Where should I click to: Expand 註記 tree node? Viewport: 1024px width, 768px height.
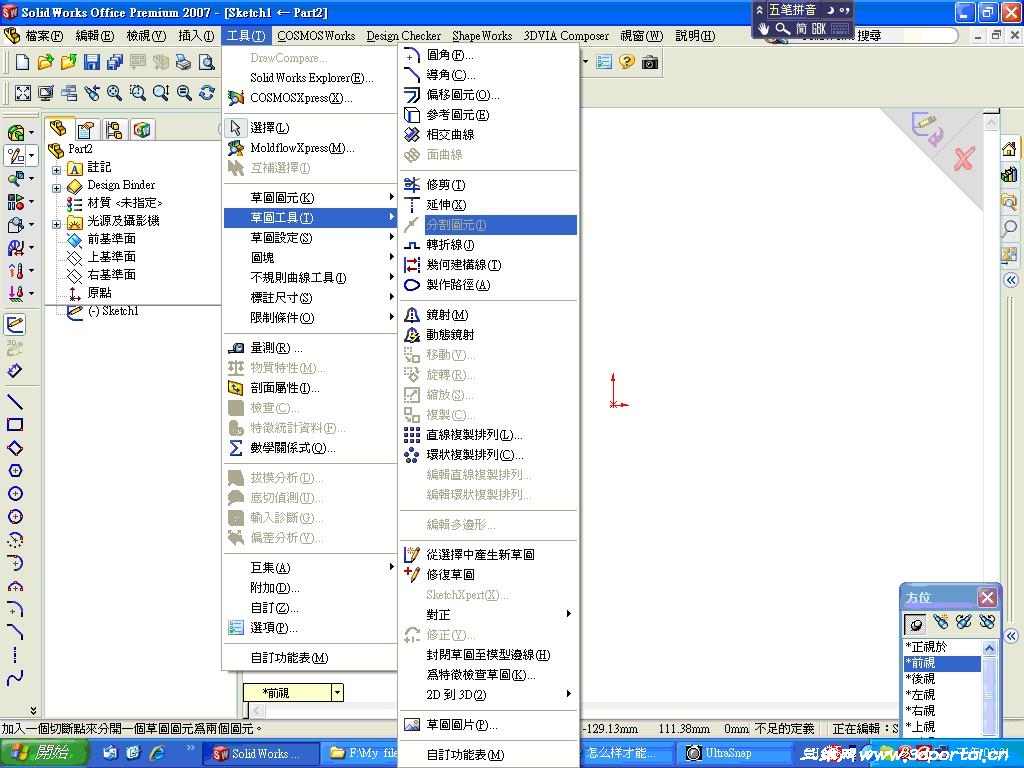pos(57,170)
